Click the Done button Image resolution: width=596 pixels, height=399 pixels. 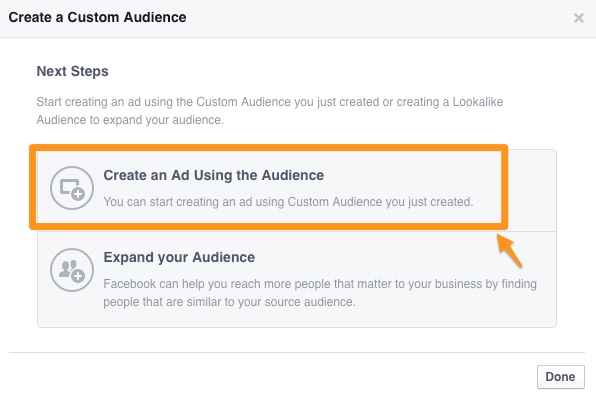(561, 377)
